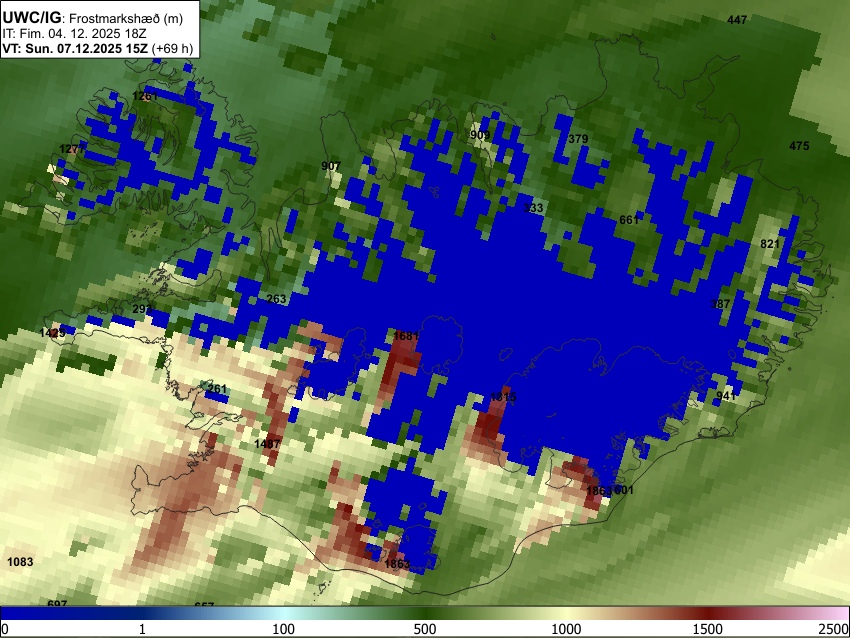Click the map value '1487'
Viewport: 850px width, 638px height.
[x=267, y=444]
